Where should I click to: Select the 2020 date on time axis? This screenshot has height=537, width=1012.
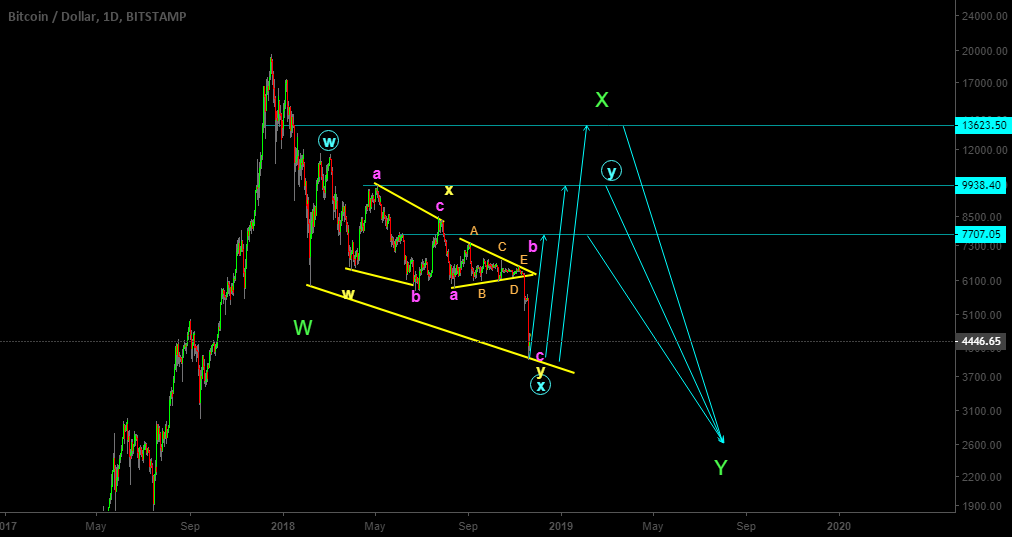tap(839, 523)
